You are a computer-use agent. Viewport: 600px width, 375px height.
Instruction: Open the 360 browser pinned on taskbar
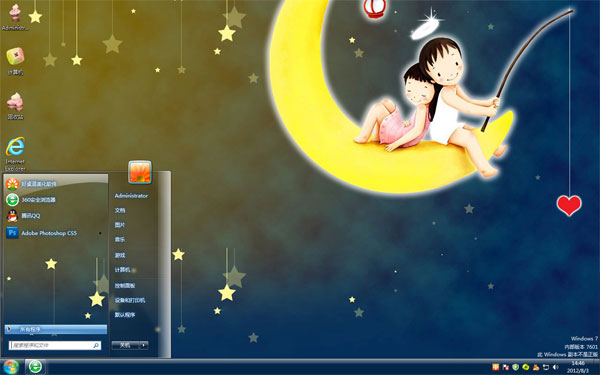(x=35, y=367)
